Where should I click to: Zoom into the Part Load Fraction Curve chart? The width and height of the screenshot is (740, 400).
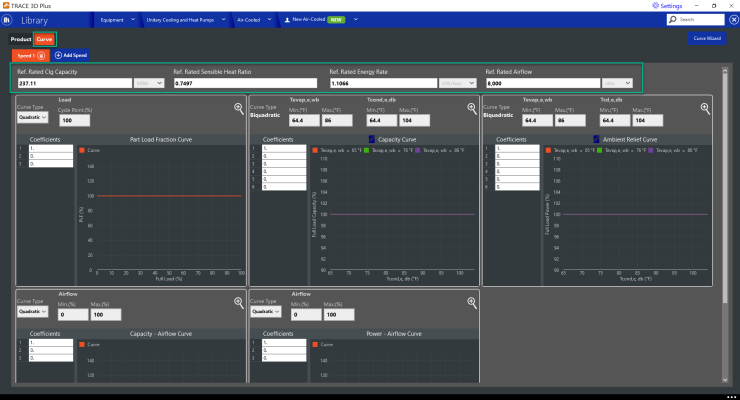coord(239,109)
